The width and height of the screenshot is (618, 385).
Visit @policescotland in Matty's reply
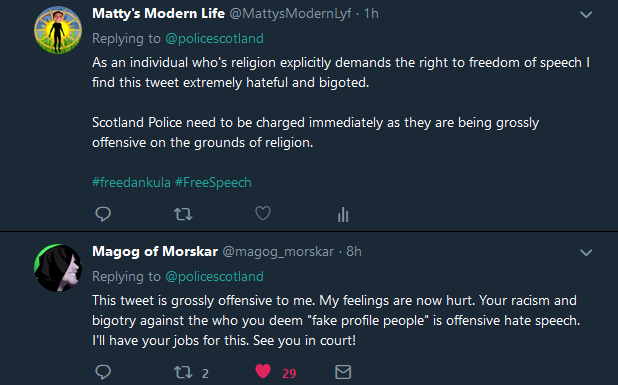pos(214,39)
